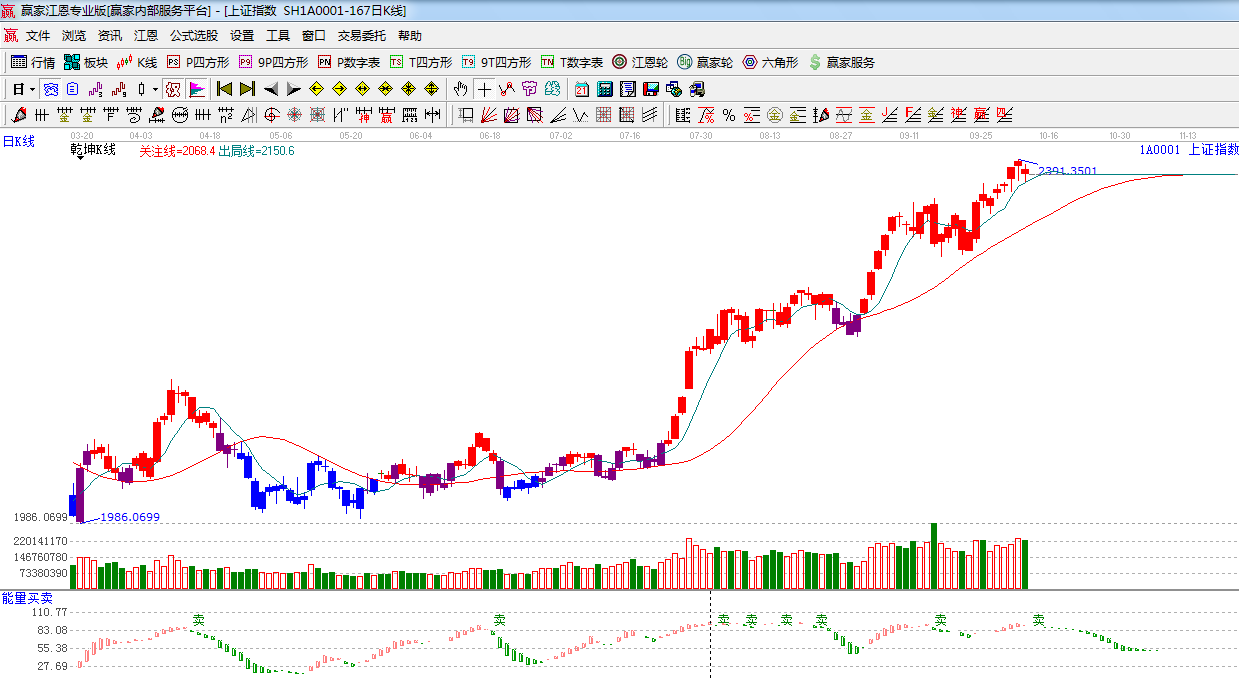Viewport: 1239px width, 681px height.
Task: Expand the 日 period dropdown arrow
Action: [32, 89]
